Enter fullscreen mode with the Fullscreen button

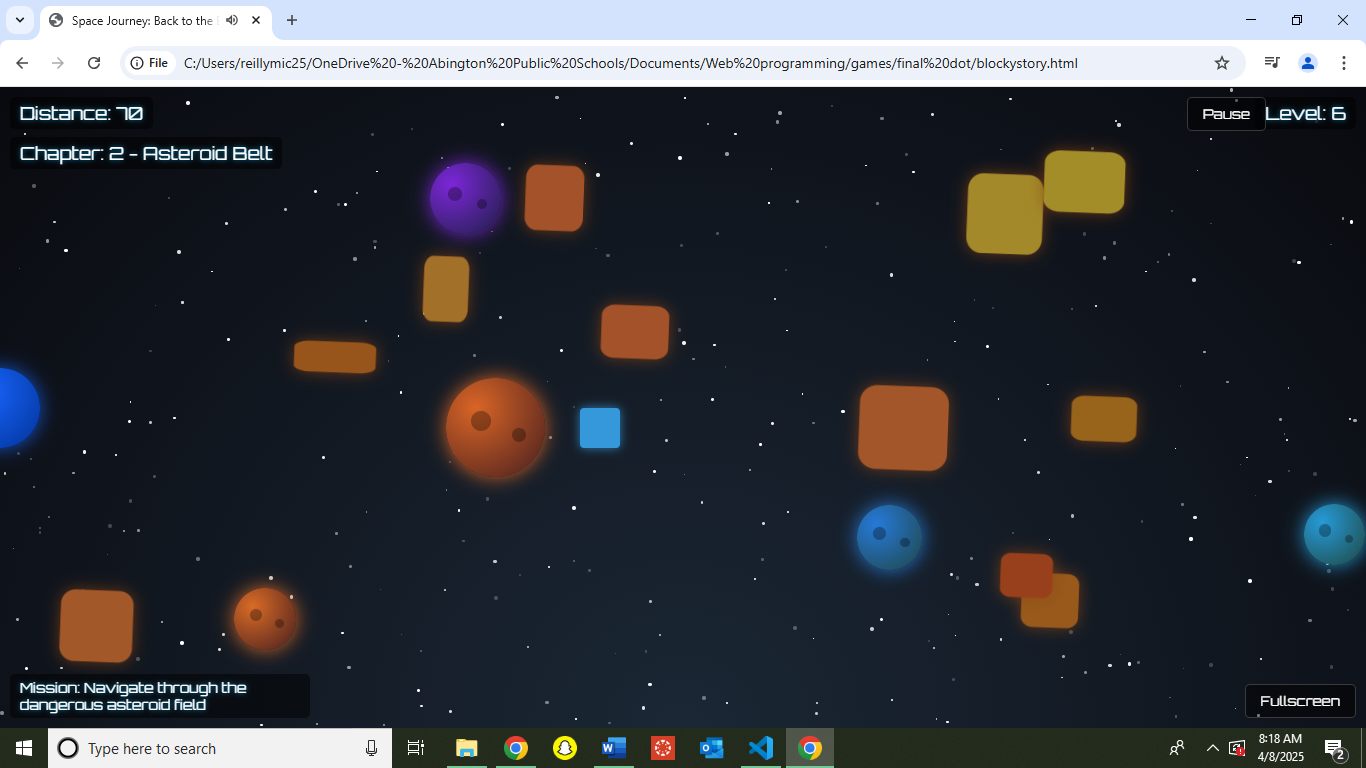(x=1299, y=701)
